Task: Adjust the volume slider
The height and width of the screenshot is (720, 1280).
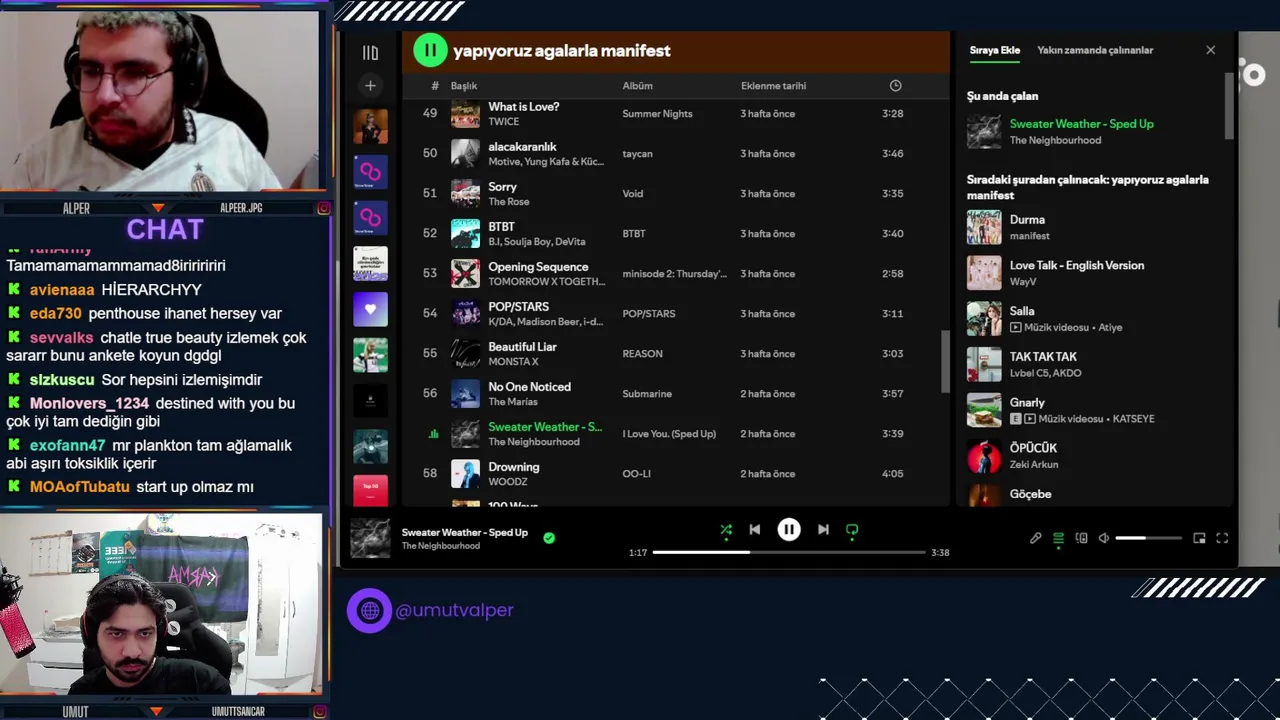Action: click(1148, 538)
